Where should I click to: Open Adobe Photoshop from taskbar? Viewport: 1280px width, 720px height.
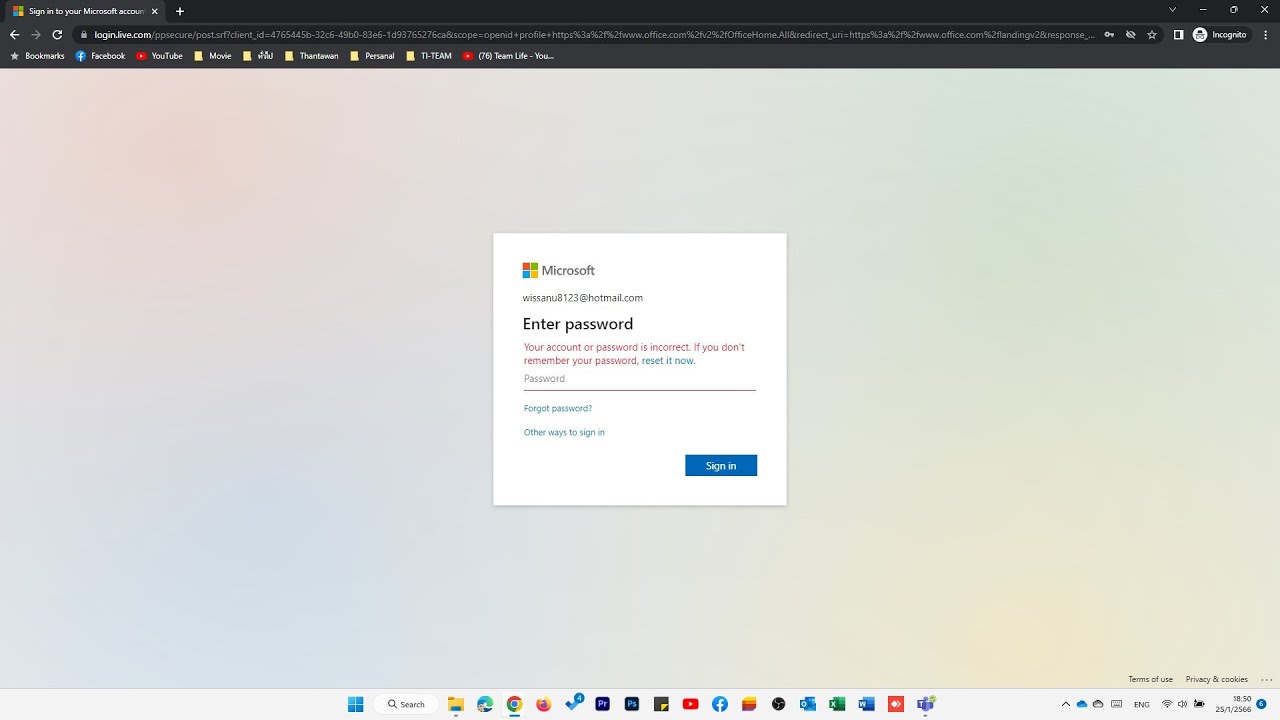tap(632, 704)
